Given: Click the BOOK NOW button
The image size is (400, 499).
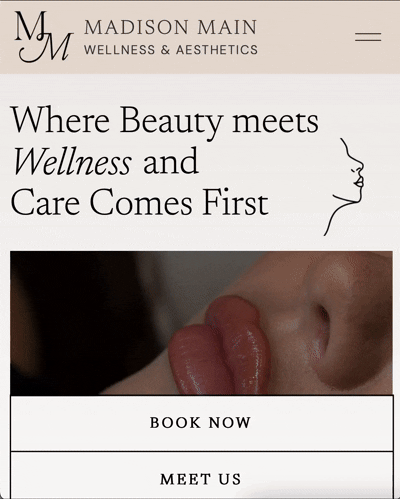Looking at the screenshot, I should [201, 423].
